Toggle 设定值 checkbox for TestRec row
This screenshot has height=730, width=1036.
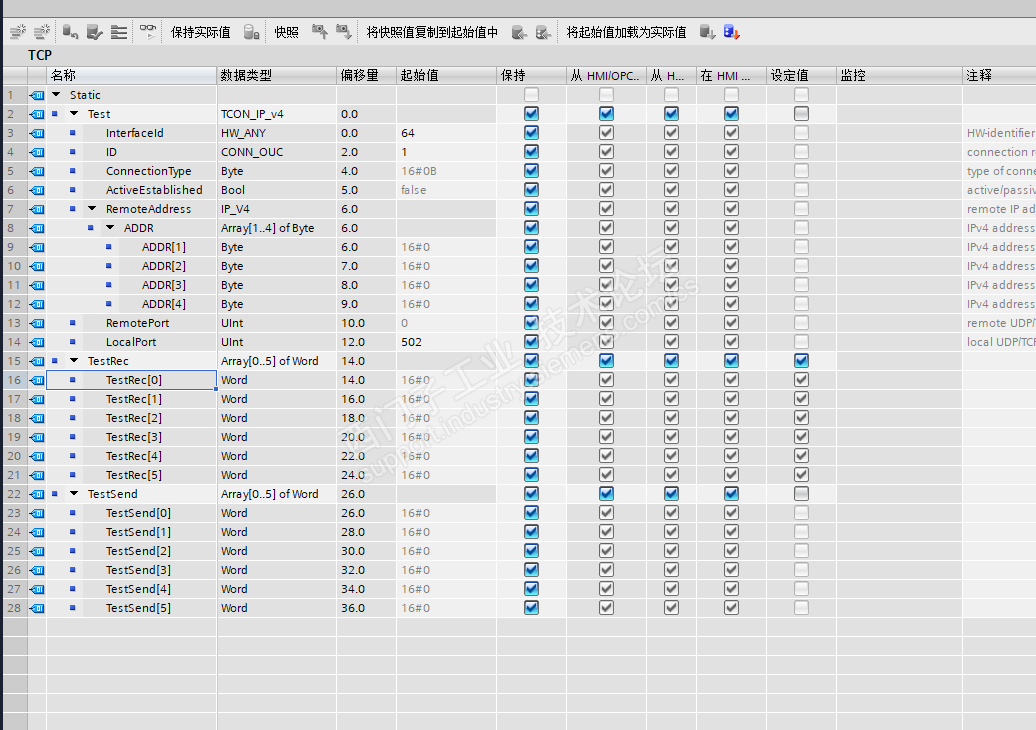[x=801, y=361]
